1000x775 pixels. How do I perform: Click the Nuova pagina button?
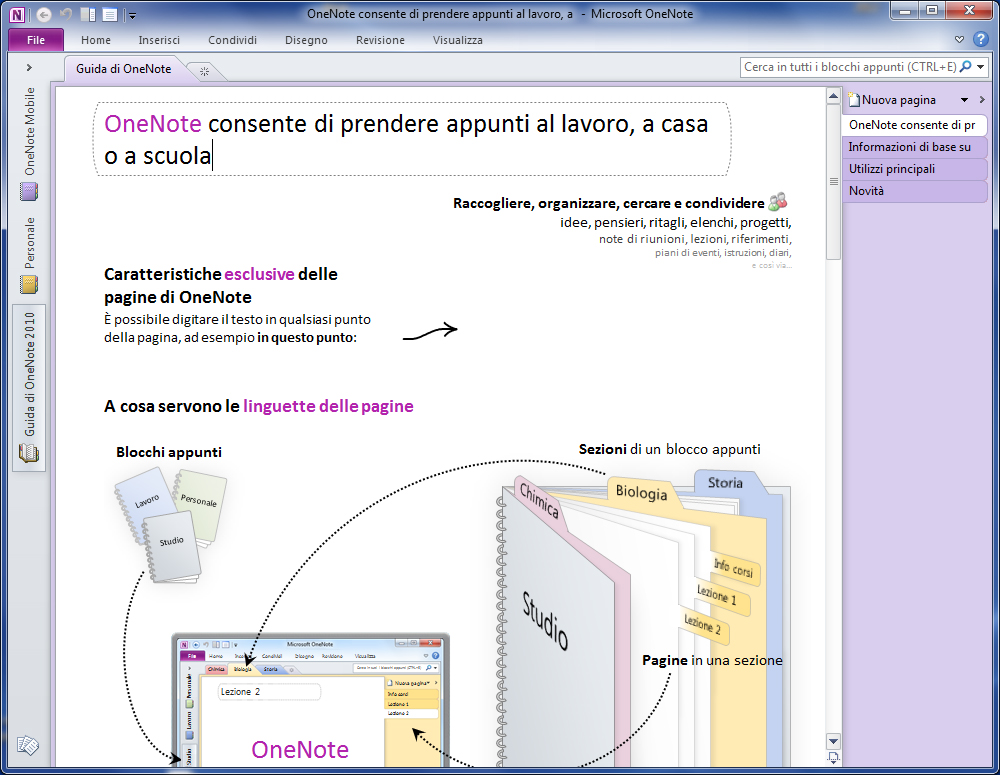[x=898, y=100]
